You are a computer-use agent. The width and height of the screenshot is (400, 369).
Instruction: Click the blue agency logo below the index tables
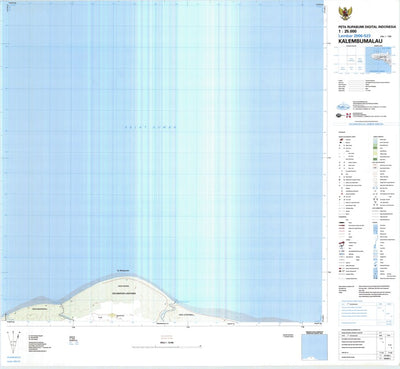click(343, 107)
